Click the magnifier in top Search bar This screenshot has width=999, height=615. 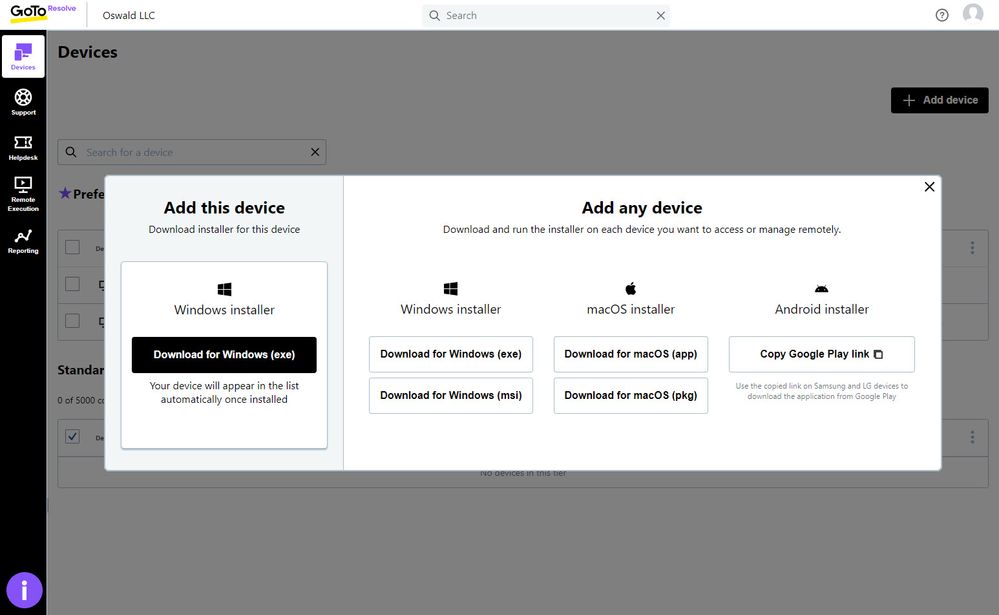tap(435, 15)
